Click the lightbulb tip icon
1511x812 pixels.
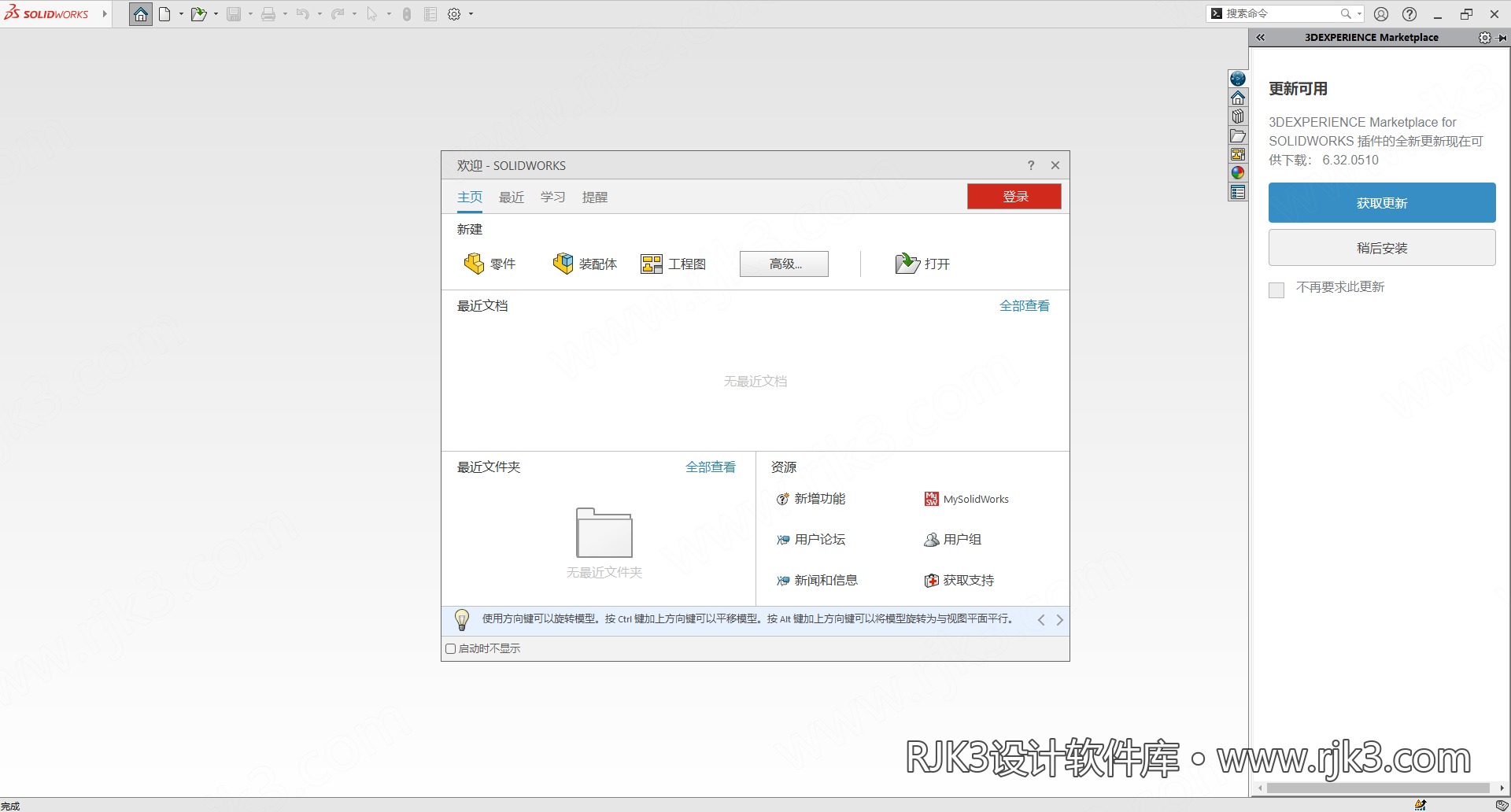[462, 620]
